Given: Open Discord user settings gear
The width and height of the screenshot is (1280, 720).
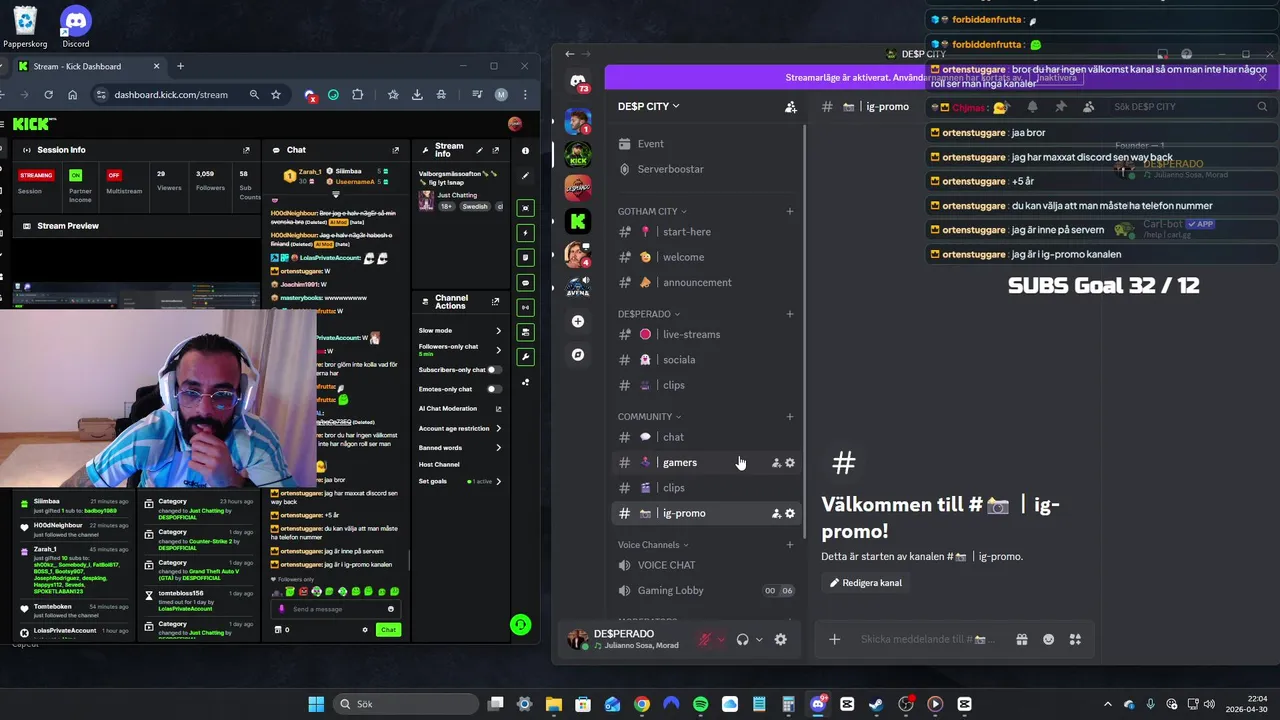Looking at the screenshot, I should pyautogui.click(x=781, y=640).
